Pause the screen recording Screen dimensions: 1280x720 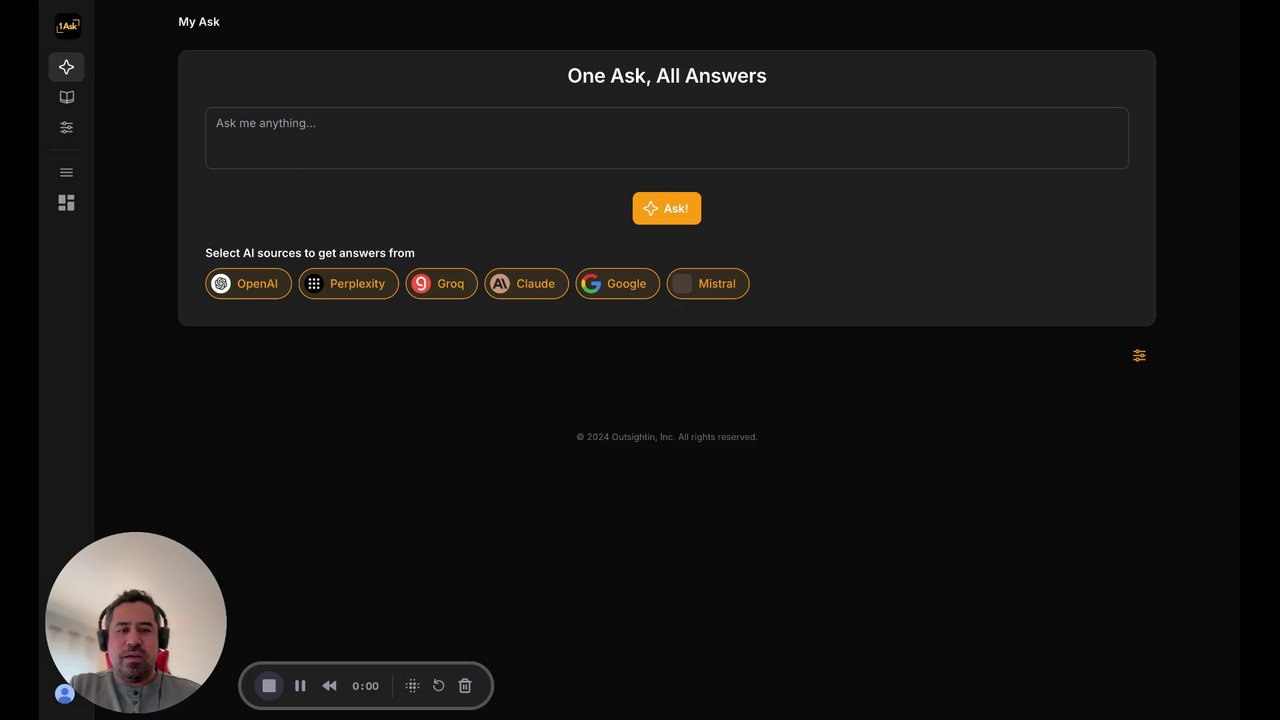pyautogui.click(x=300, y=685)
